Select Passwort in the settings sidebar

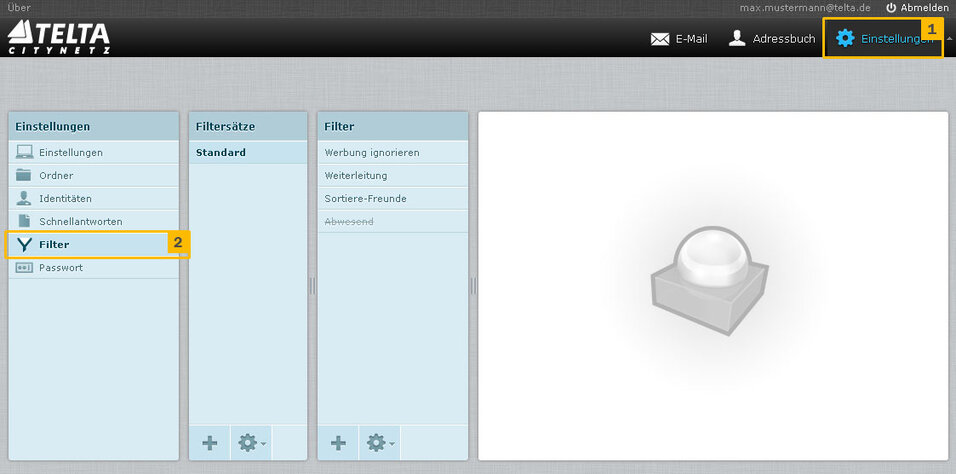point(94,268)
